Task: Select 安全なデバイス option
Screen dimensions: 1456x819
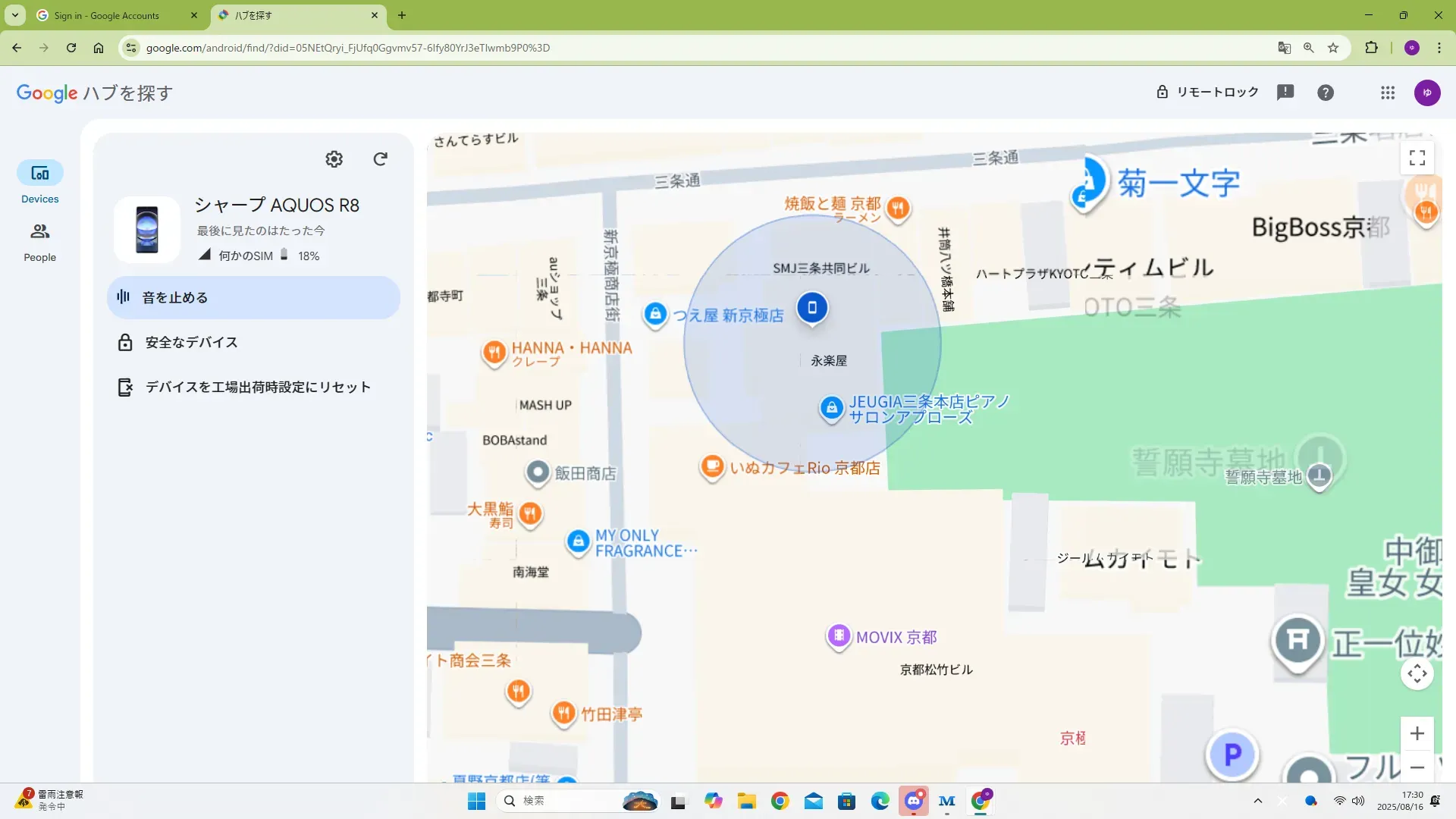Action: pos(191,342)
